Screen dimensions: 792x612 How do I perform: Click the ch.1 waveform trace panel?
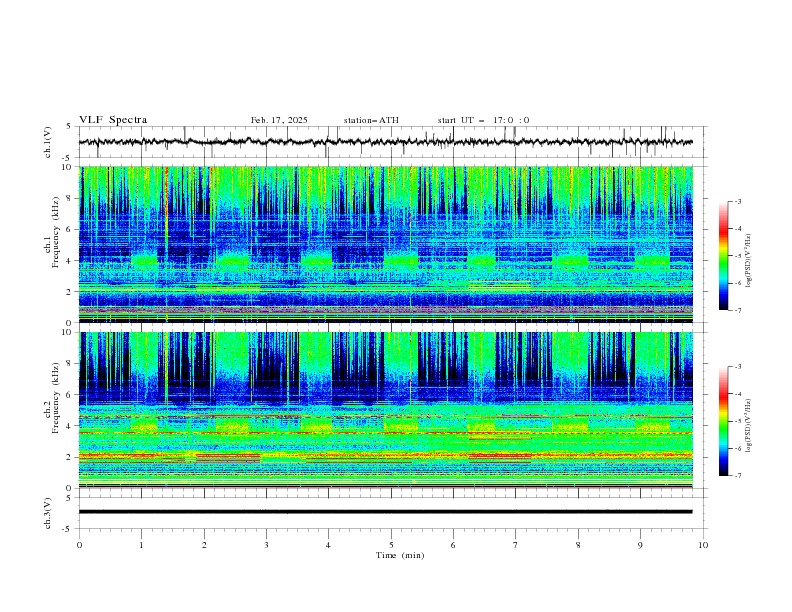click(x=392, y=142)
